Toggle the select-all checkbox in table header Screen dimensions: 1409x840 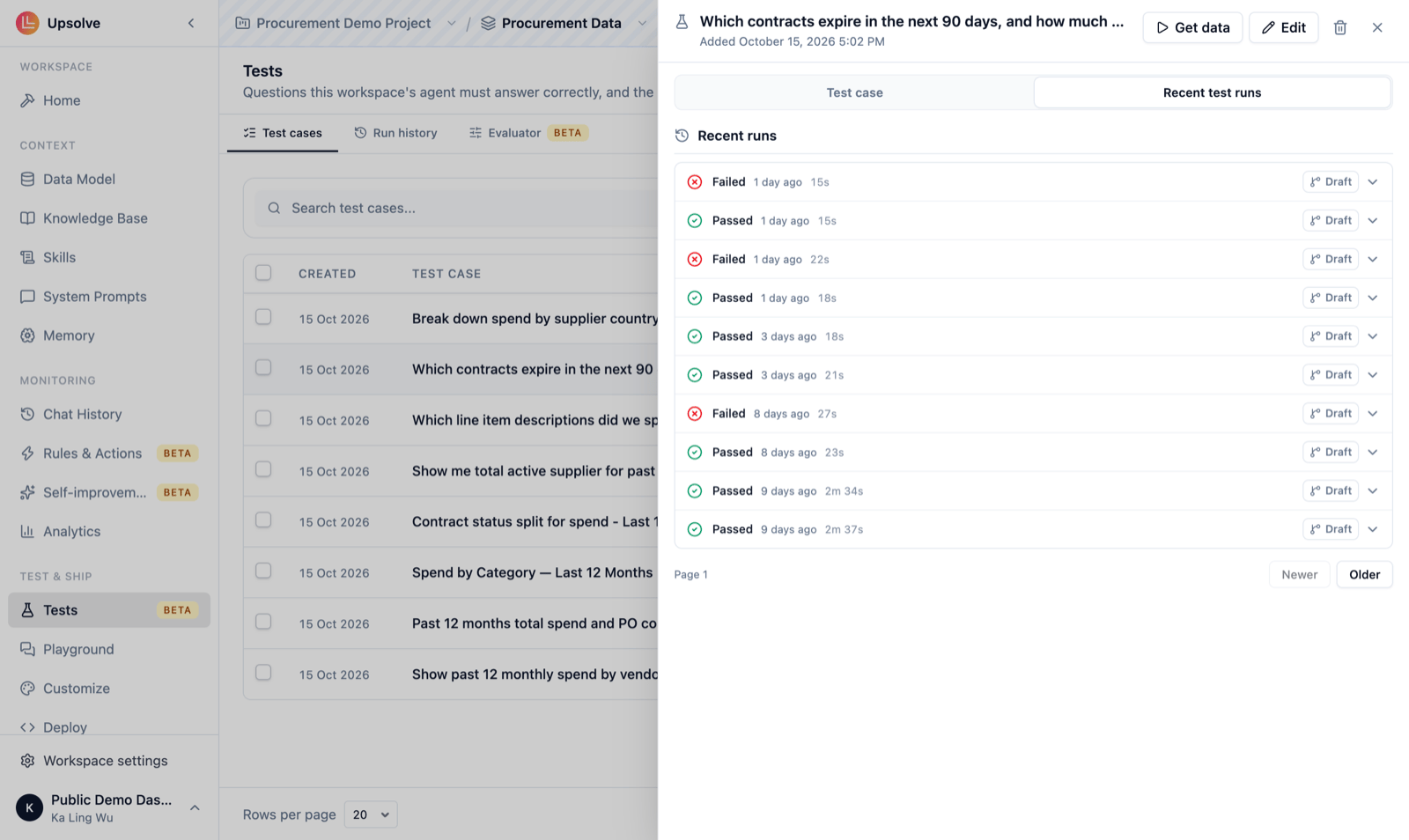click(263, 273)
